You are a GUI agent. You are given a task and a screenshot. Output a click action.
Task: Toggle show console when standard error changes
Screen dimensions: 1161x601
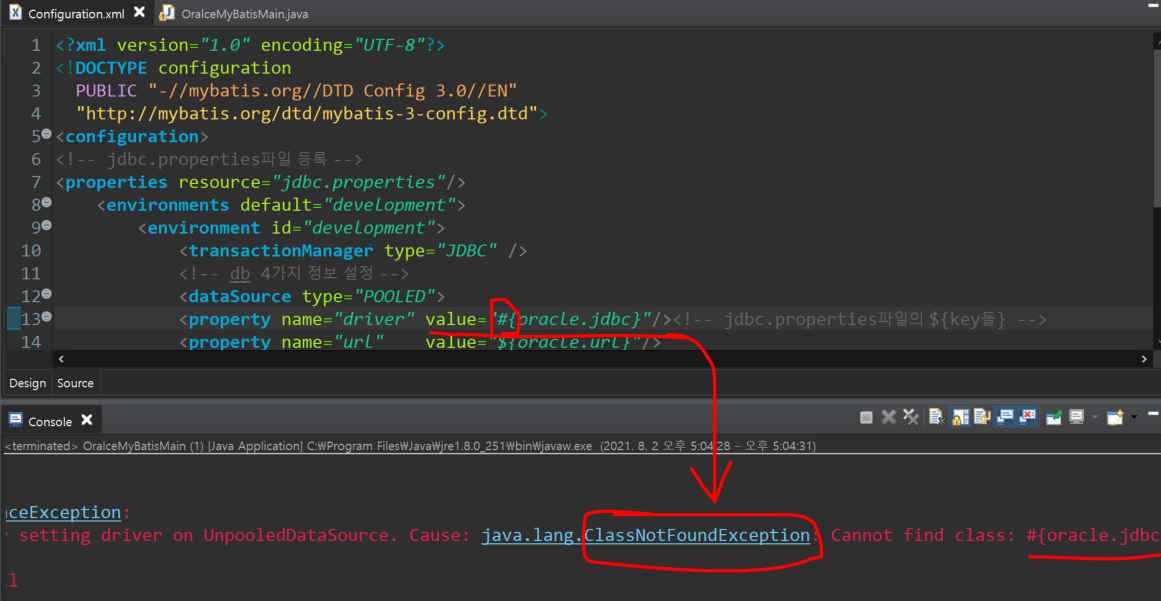pyautogui.click(x=1028, y=418)
